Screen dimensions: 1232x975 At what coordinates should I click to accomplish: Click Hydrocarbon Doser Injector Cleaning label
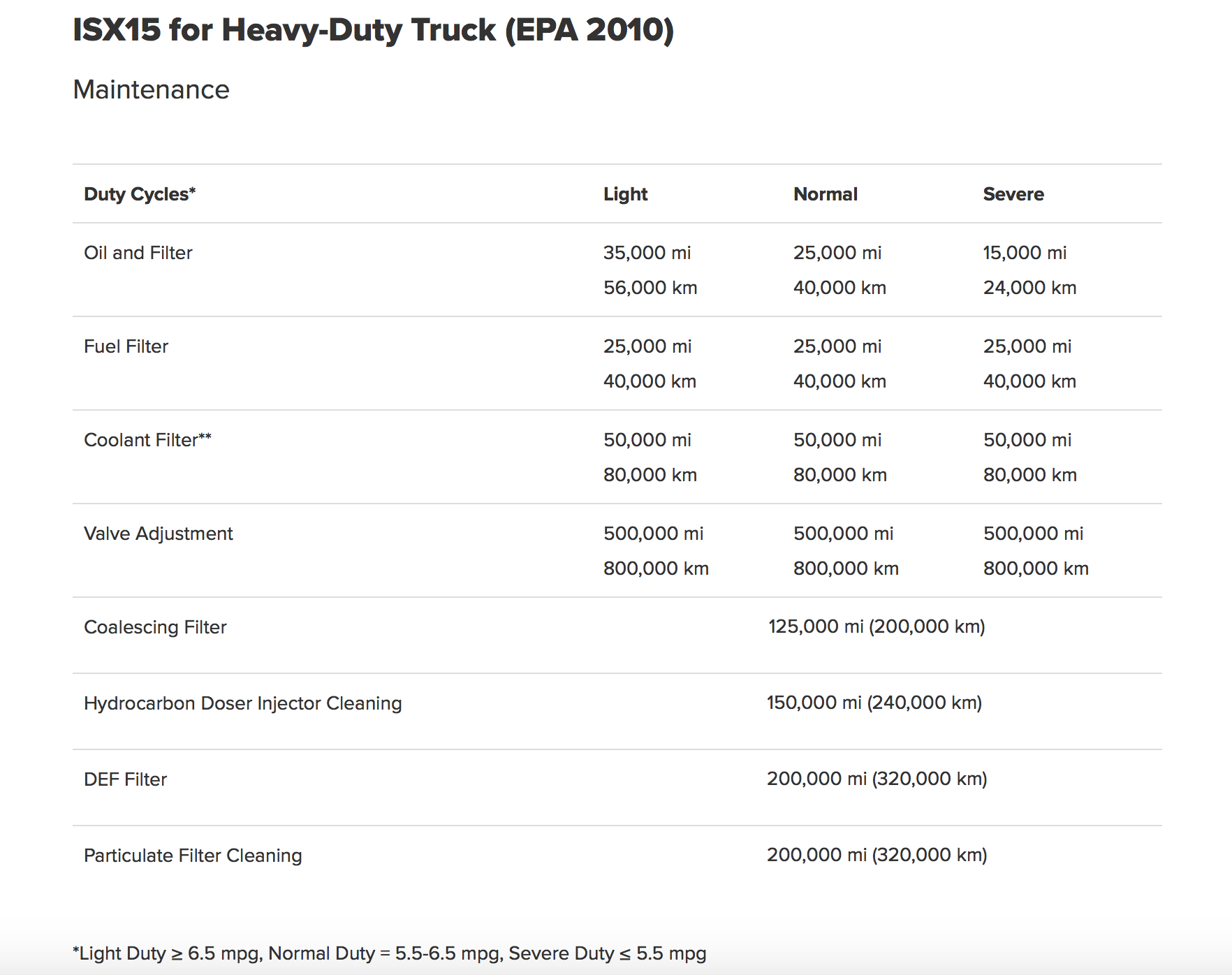[242, 703]
